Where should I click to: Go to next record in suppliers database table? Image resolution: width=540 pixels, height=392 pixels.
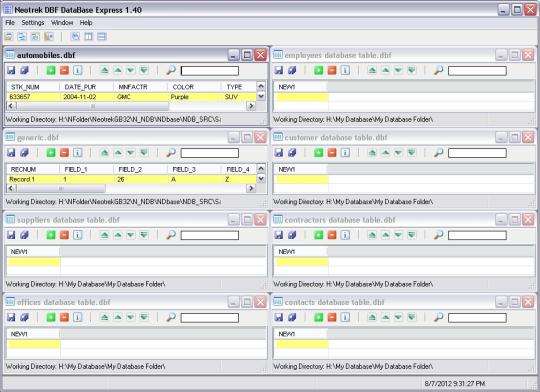(131, 235)
